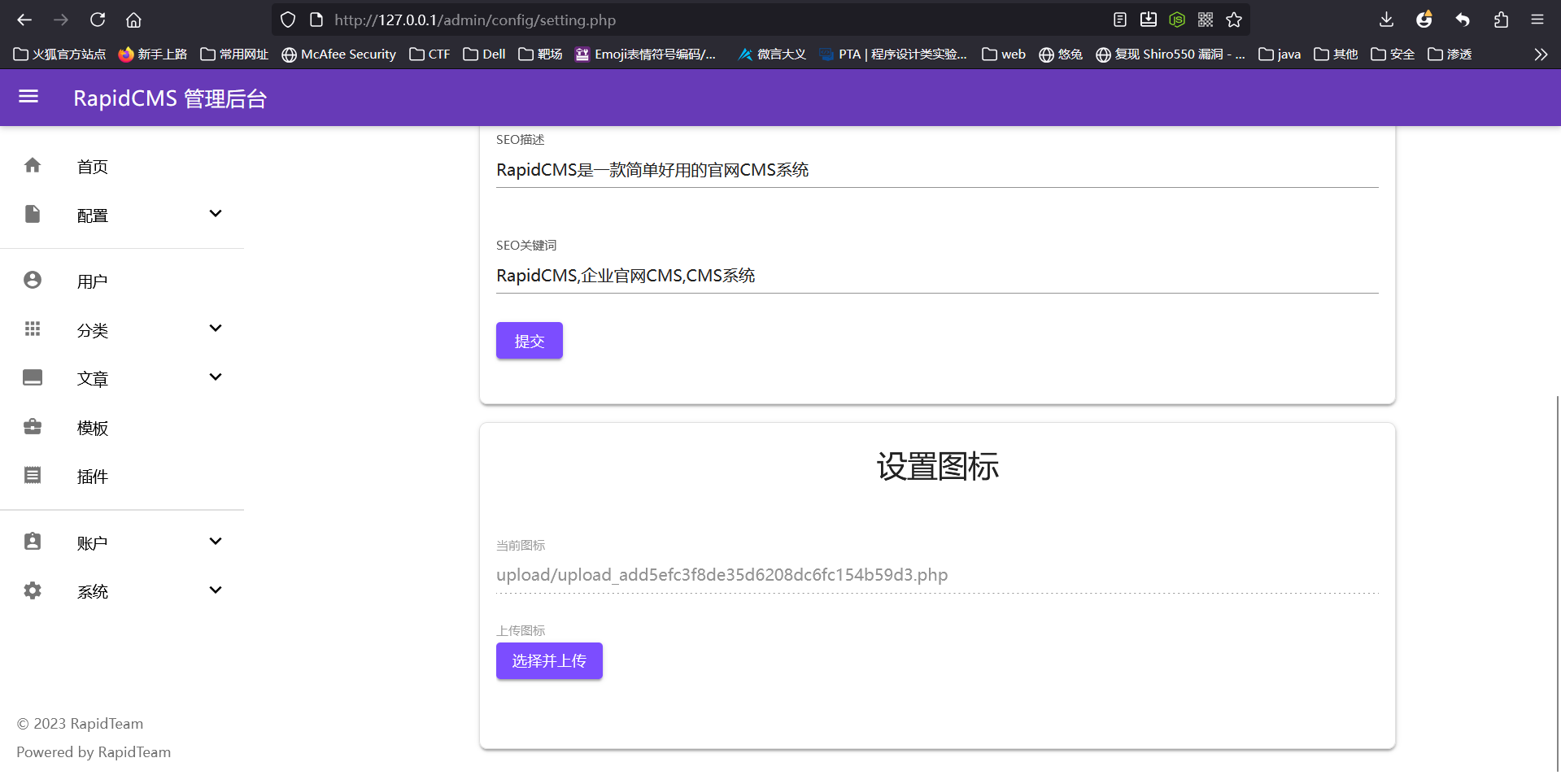This screenshot has height=784, width=1561.
Task: Open the CTF bookmarks folder
Action: point(429,54)
